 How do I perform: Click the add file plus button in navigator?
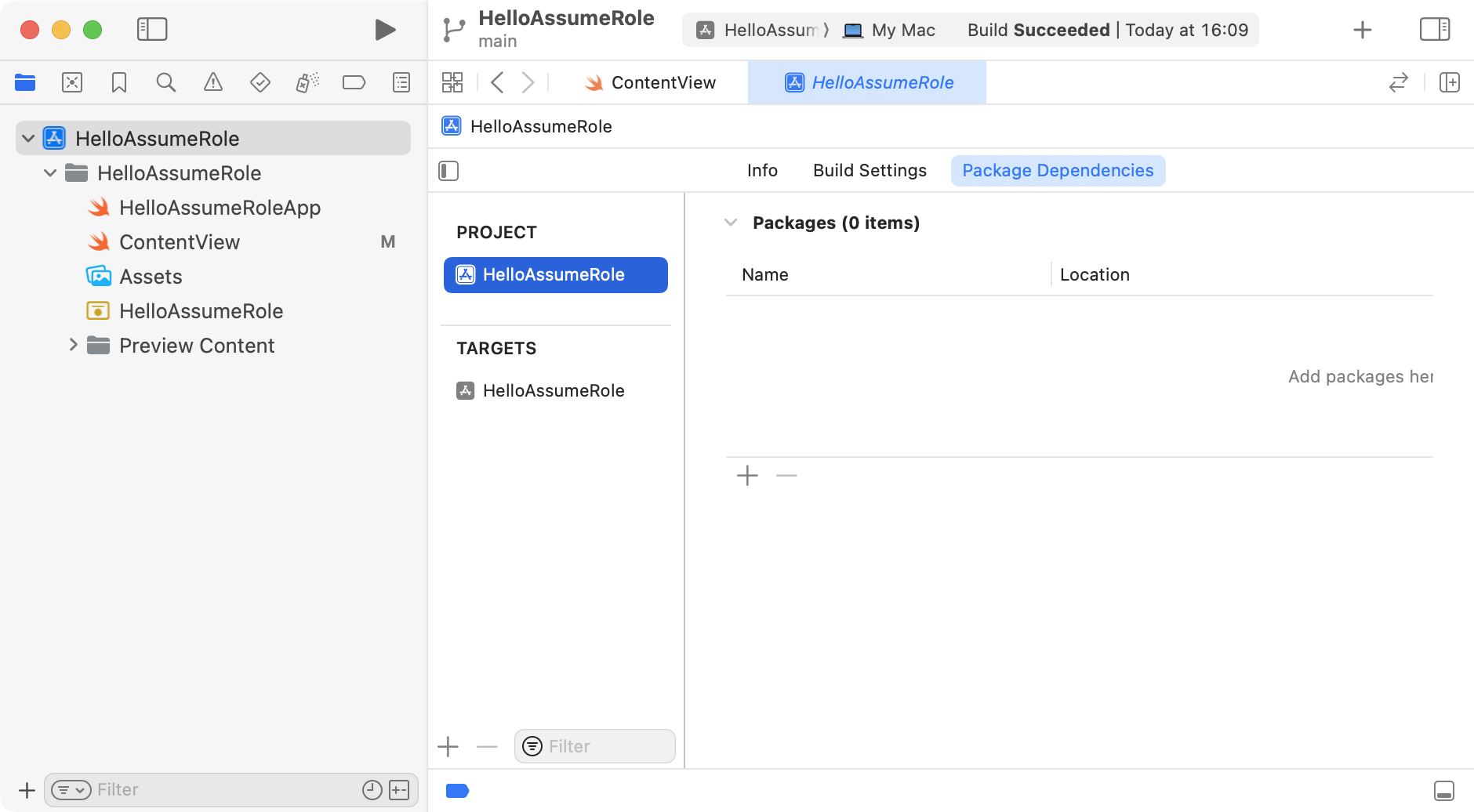tap(27, 790)
